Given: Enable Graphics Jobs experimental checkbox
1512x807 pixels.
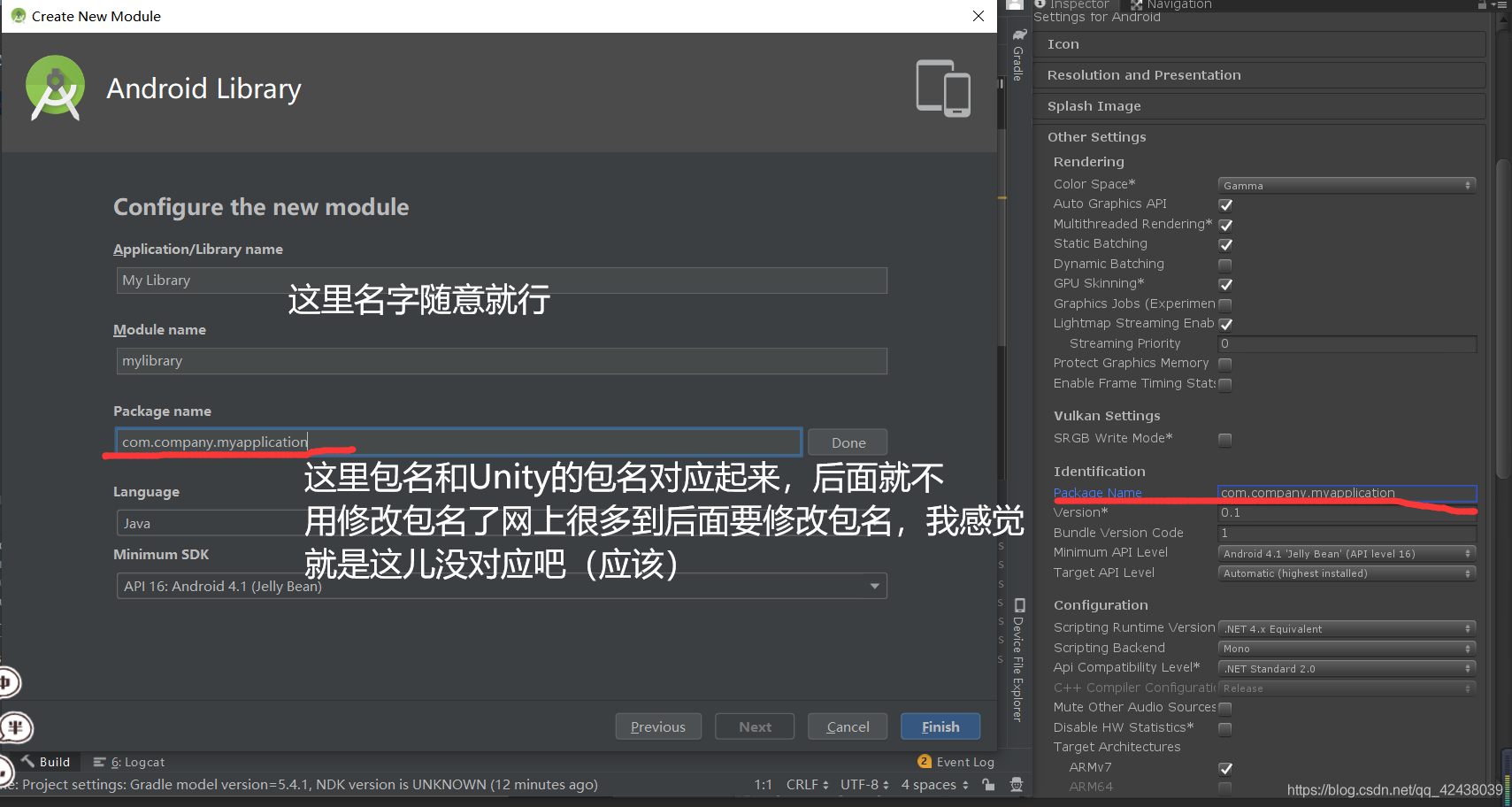Looking at the screenshot, I should pos(1225,304).
